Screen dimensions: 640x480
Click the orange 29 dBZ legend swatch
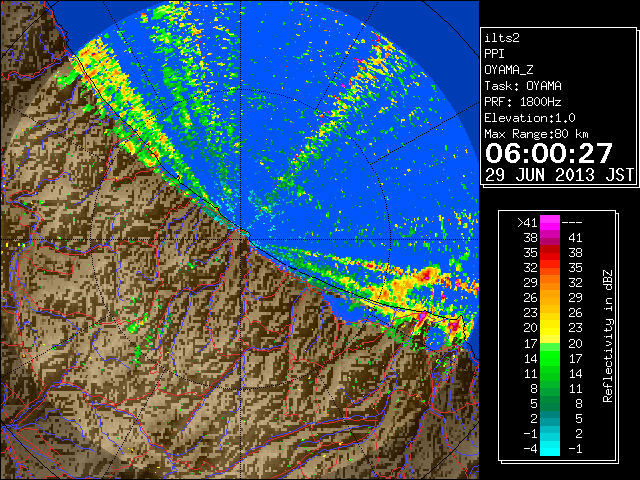click(550, 282)
